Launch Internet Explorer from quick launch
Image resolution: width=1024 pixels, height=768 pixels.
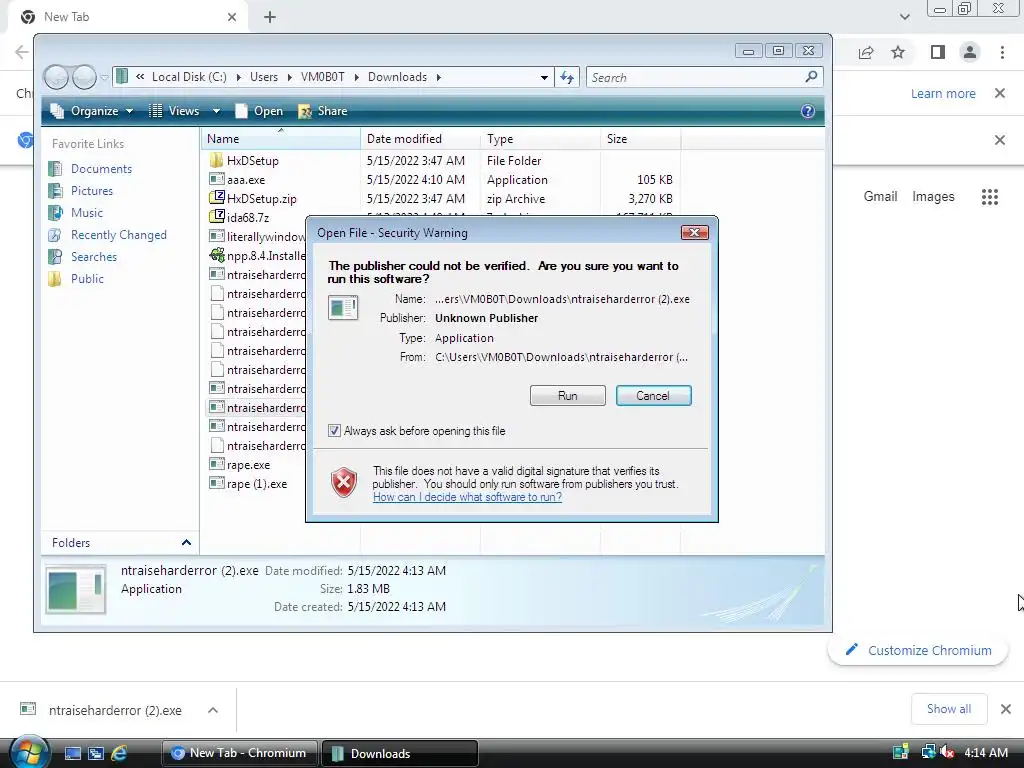click(x=119, y=753)
